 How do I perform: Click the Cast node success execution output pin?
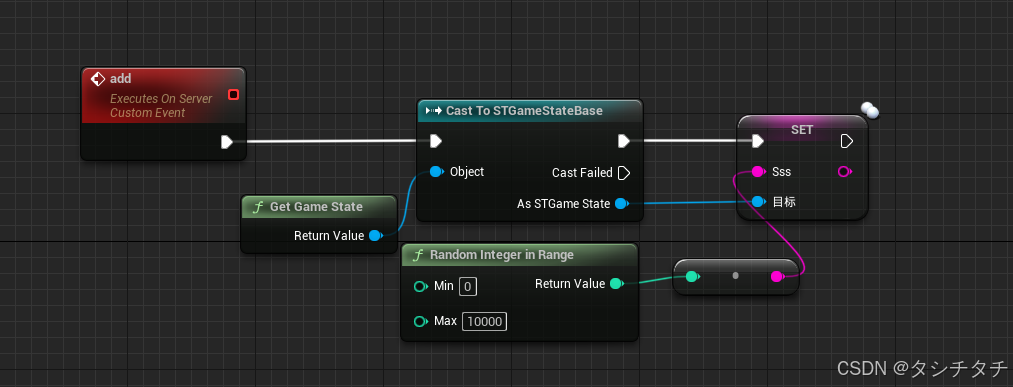(x=623, y=141)
